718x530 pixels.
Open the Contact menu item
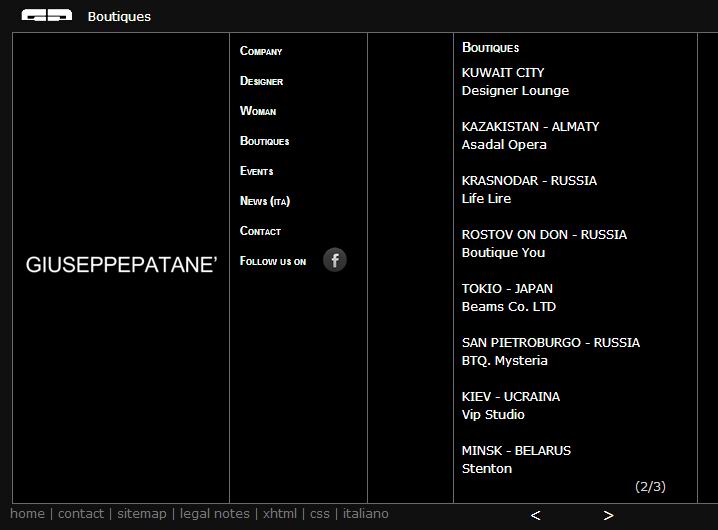point(260,231)
